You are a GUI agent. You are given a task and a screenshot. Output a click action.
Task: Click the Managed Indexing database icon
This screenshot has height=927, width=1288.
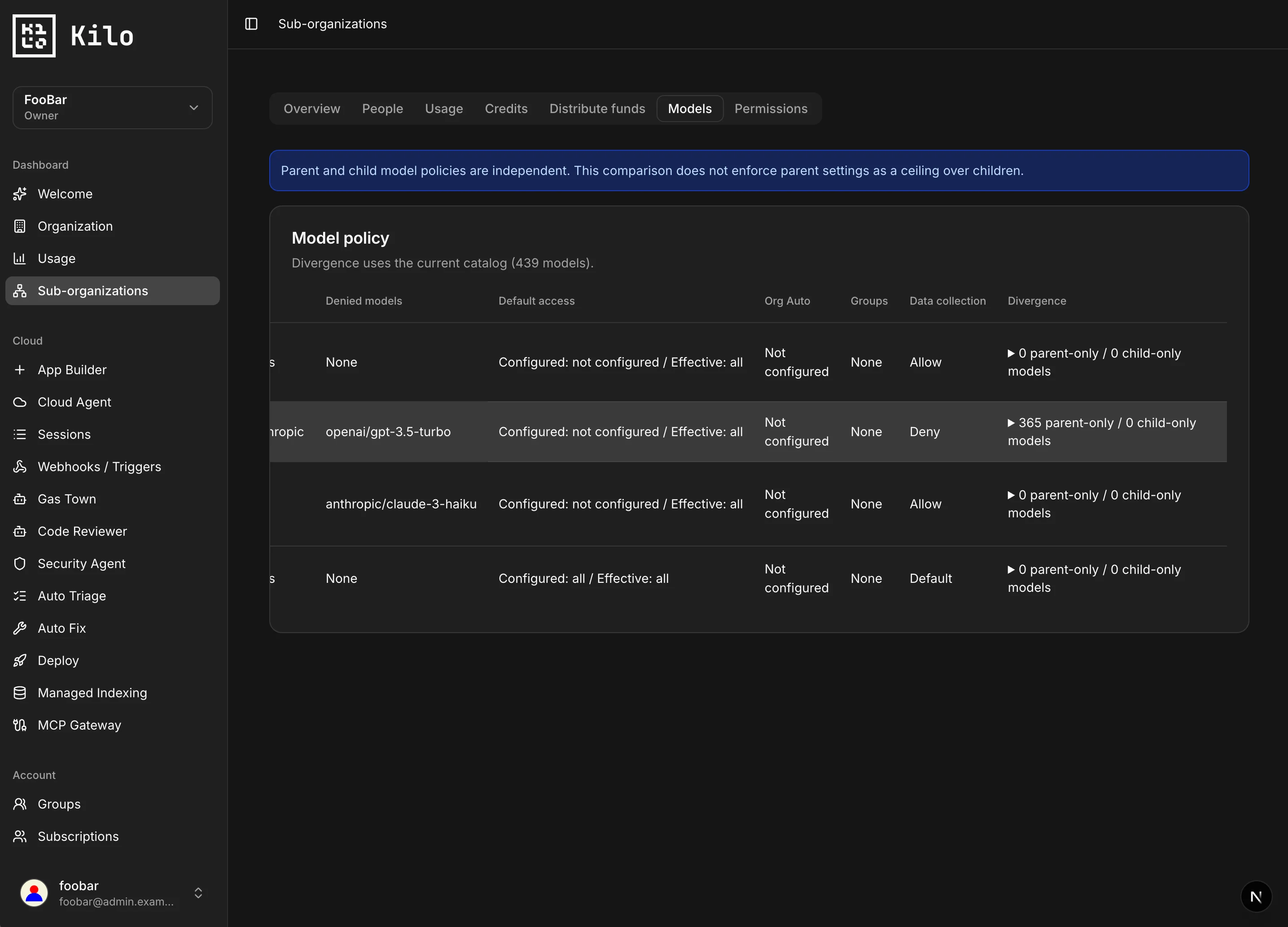(x=20, y=693)
